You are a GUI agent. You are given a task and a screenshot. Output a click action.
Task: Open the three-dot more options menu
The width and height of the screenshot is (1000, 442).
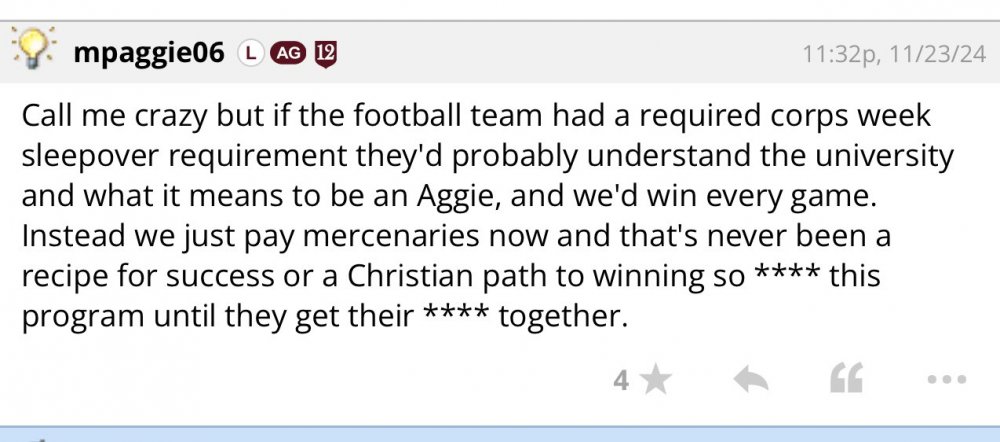tap(946, 380)
